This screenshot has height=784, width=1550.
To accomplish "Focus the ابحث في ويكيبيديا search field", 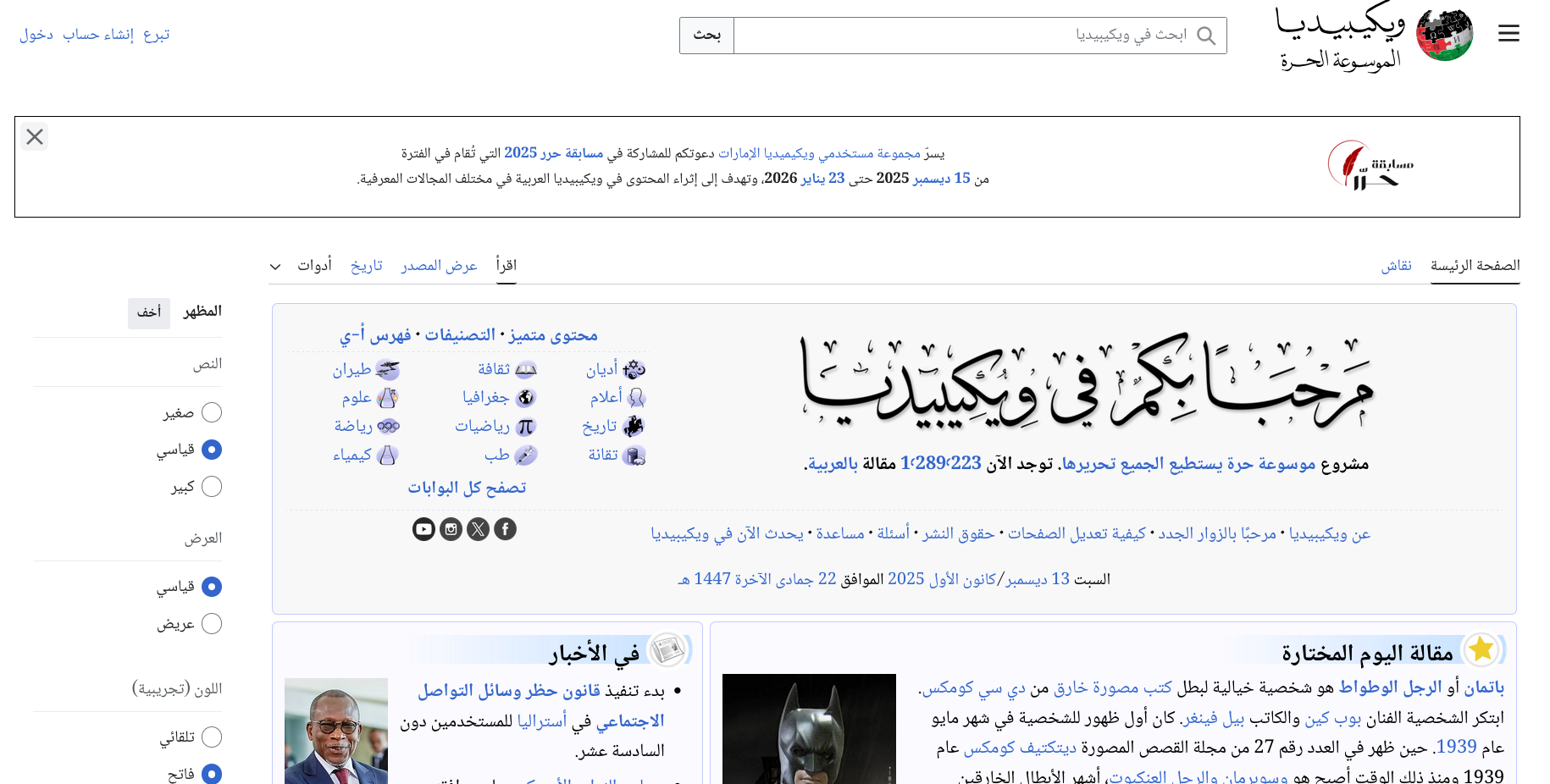I will point(980,36).
